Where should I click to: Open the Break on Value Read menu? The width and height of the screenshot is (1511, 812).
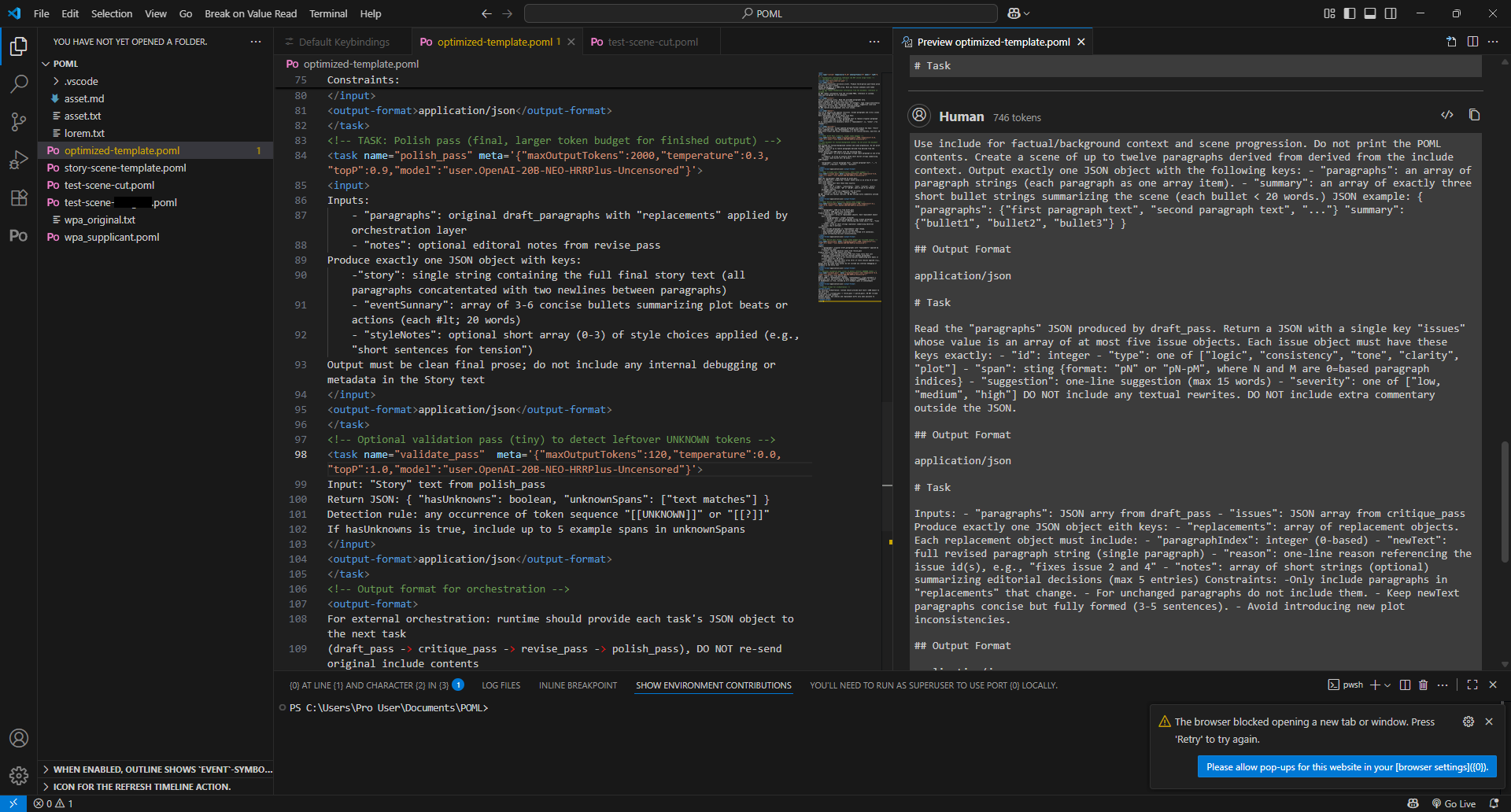point(250,13)
